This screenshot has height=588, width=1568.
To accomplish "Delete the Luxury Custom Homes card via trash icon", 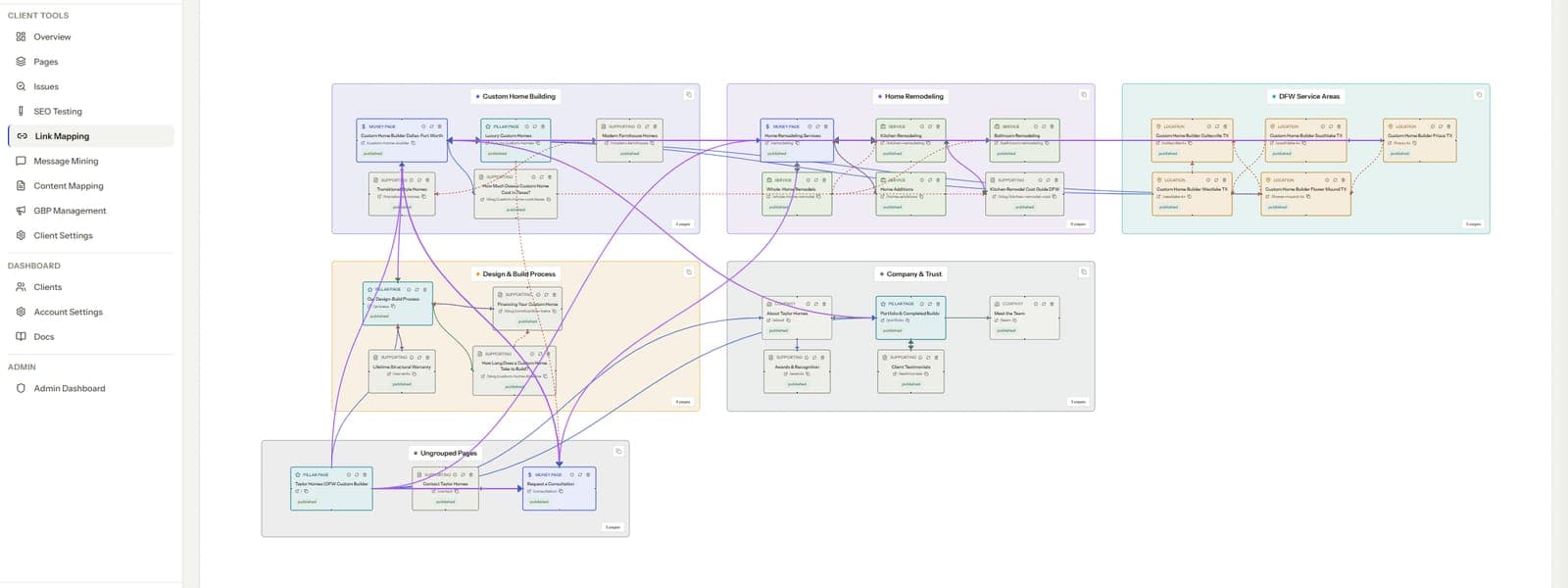I will (x=545, y=126).
